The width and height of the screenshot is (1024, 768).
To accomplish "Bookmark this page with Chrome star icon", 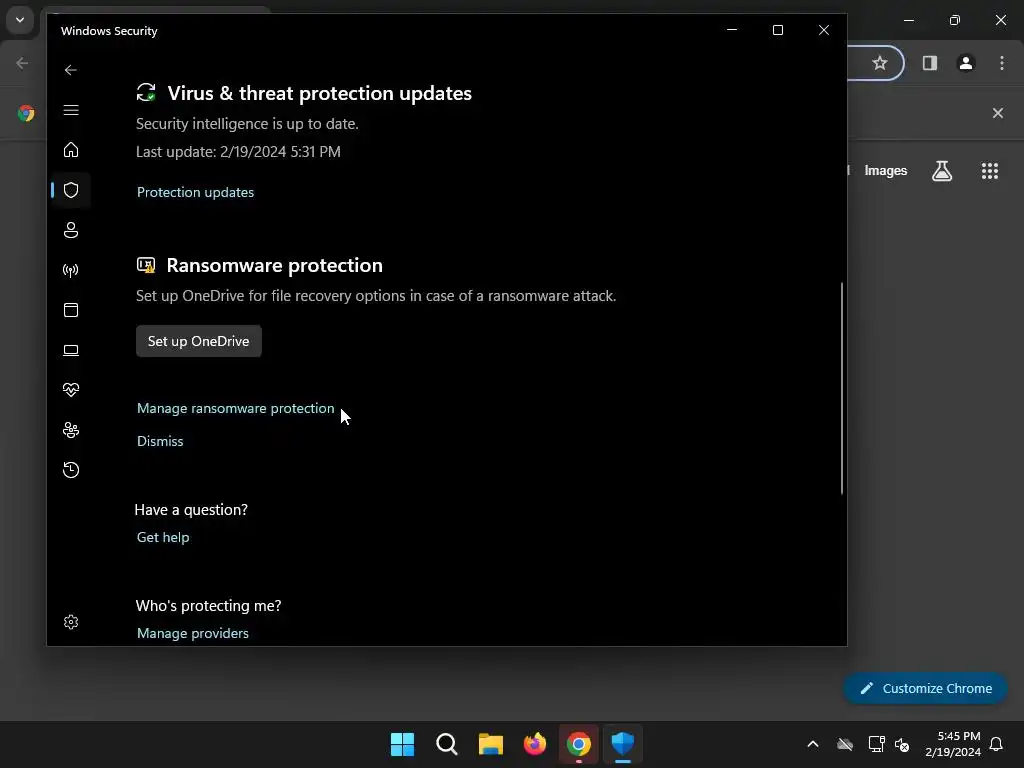I will click(x=880, y=63).
